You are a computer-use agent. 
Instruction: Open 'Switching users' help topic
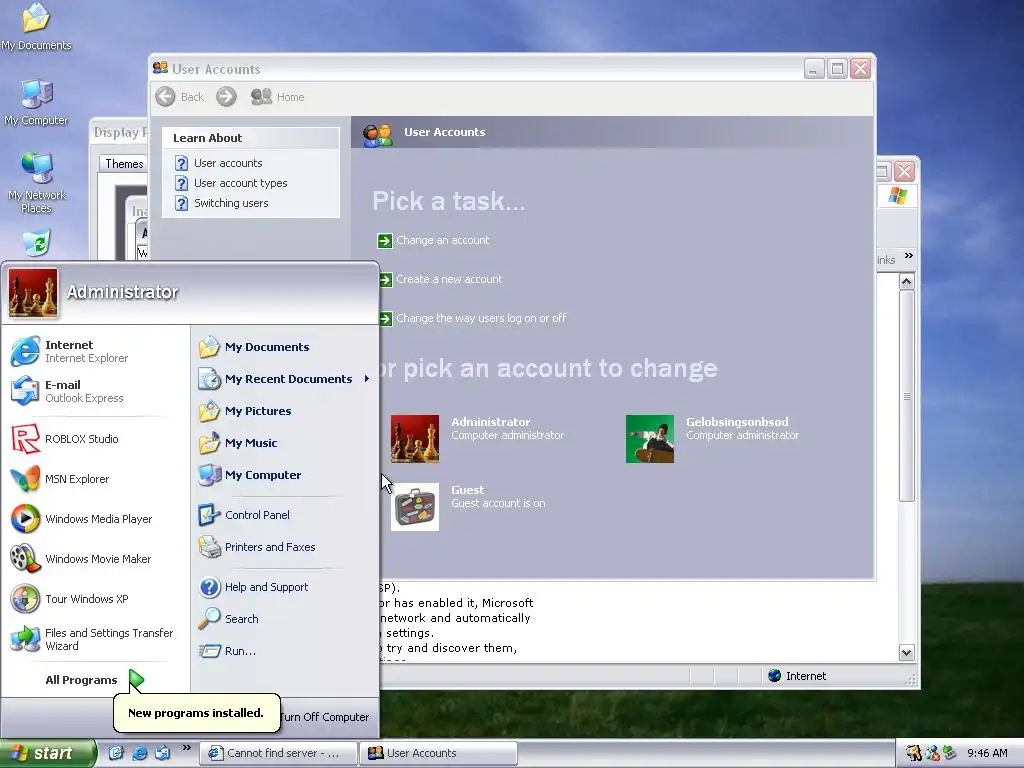coord(221,203)
